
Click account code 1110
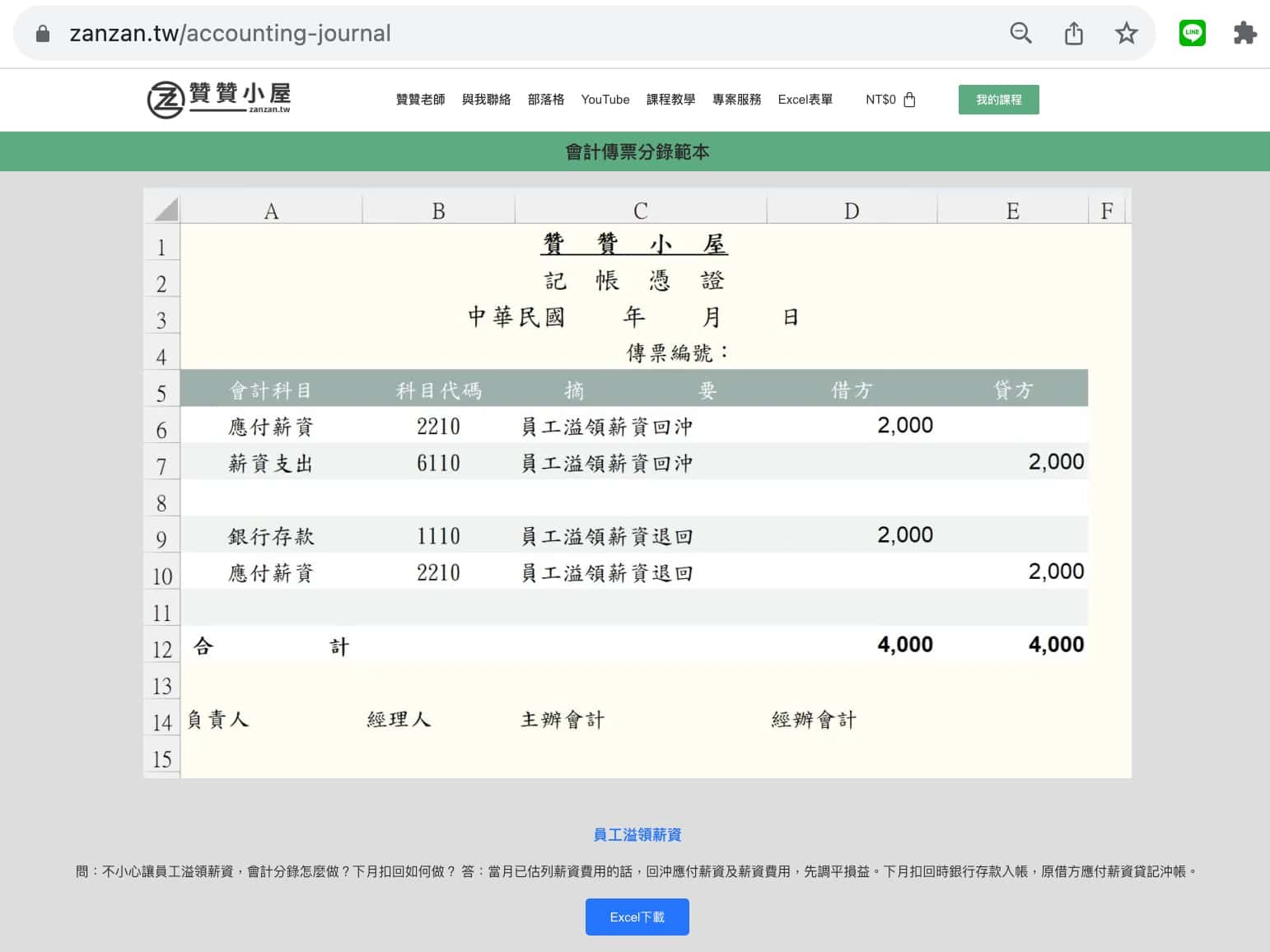[x=438, y=536]
